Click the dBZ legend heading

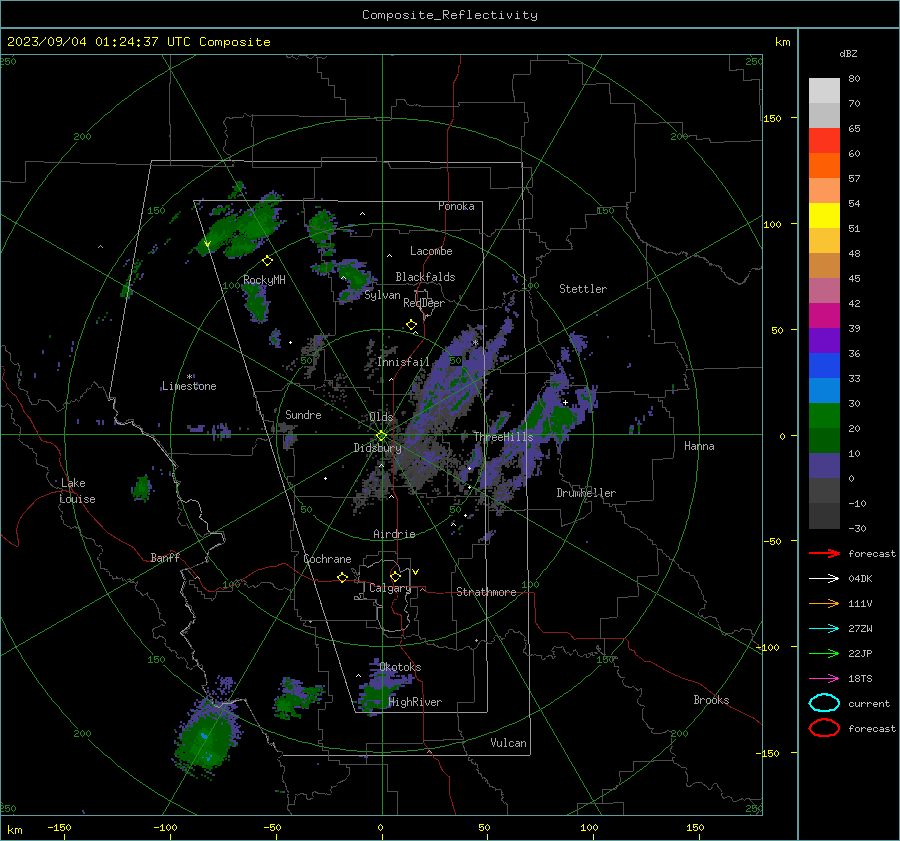[x=848, y=53]
